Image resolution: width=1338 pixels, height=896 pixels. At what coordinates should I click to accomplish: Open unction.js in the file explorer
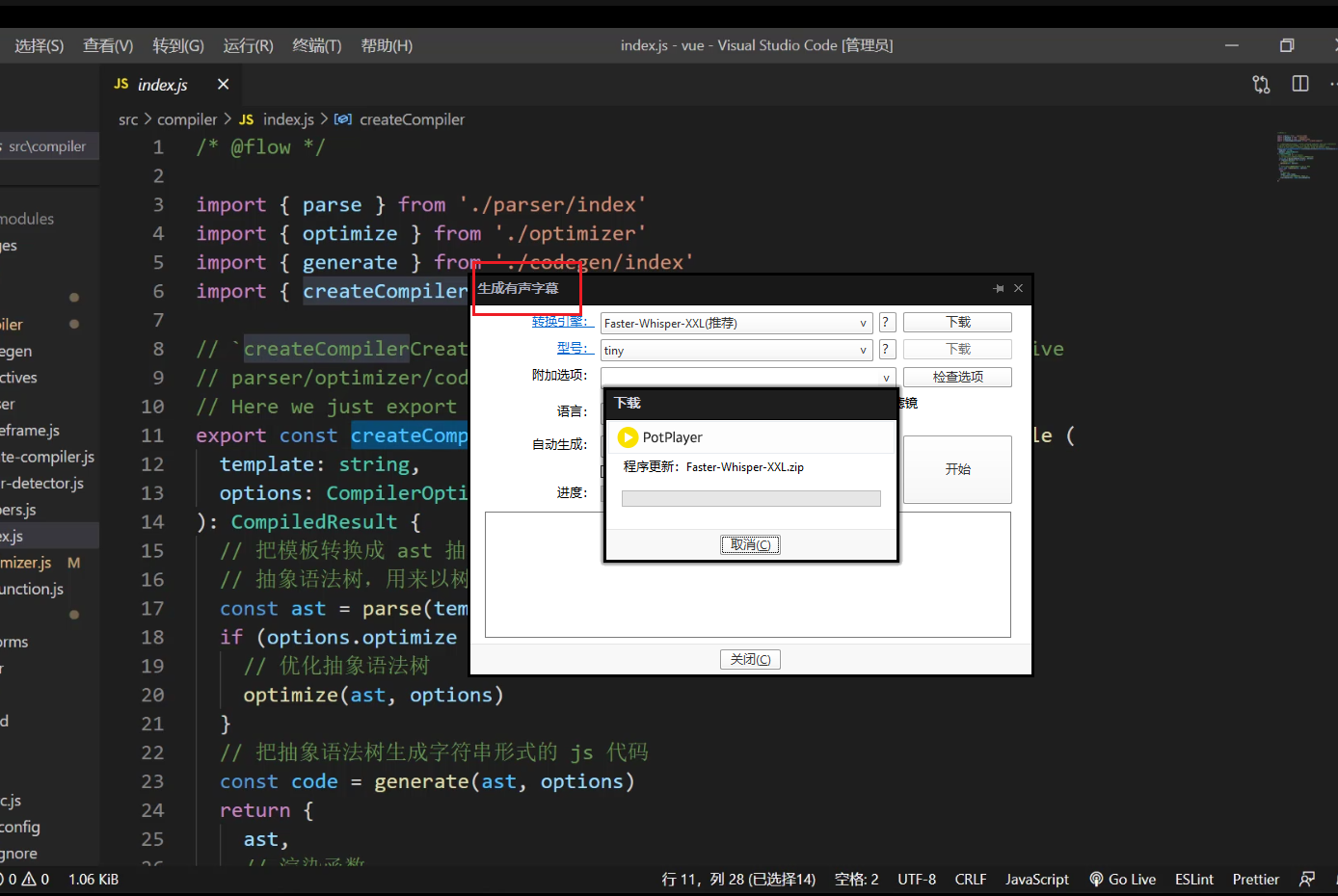[x=32, y=589]
